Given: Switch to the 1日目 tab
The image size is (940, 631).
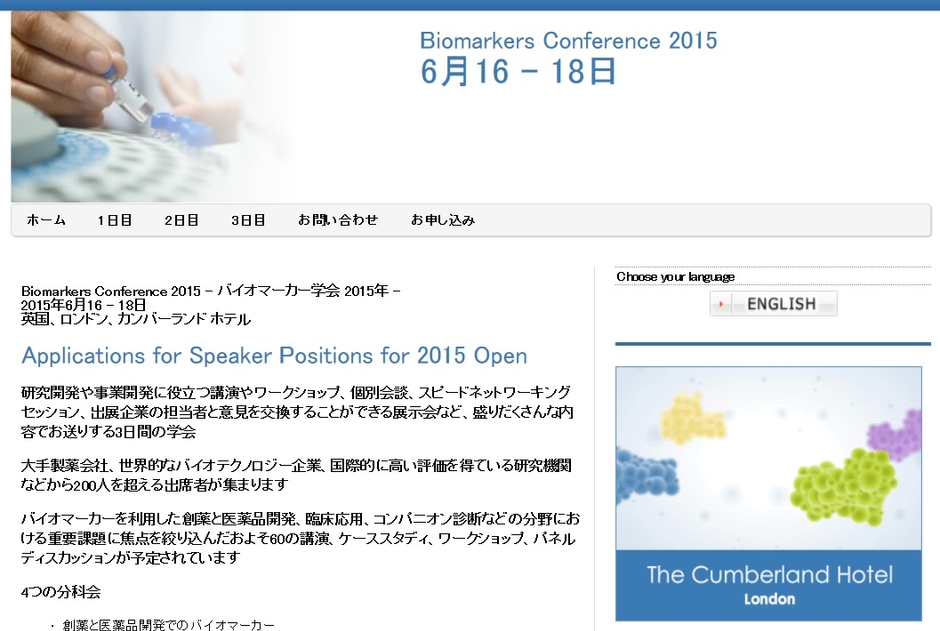Looking at the screenshot, I should pyautogui.click(x=113, y=220).
